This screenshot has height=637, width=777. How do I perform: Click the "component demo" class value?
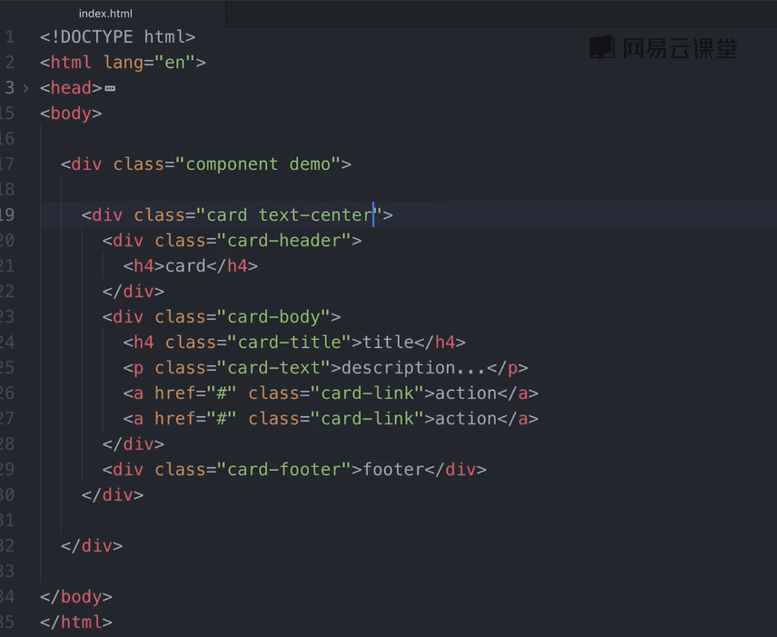[258, 165]
